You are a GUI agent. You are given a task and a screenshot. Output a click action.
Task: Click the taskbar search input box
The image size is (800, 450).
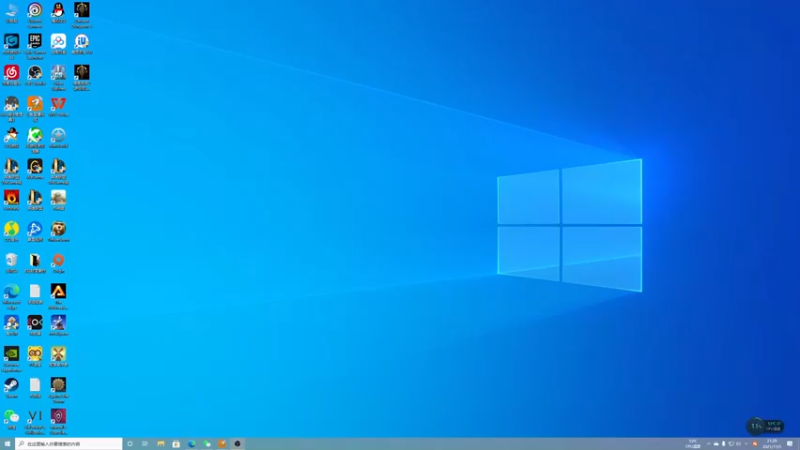pos(69,444)
